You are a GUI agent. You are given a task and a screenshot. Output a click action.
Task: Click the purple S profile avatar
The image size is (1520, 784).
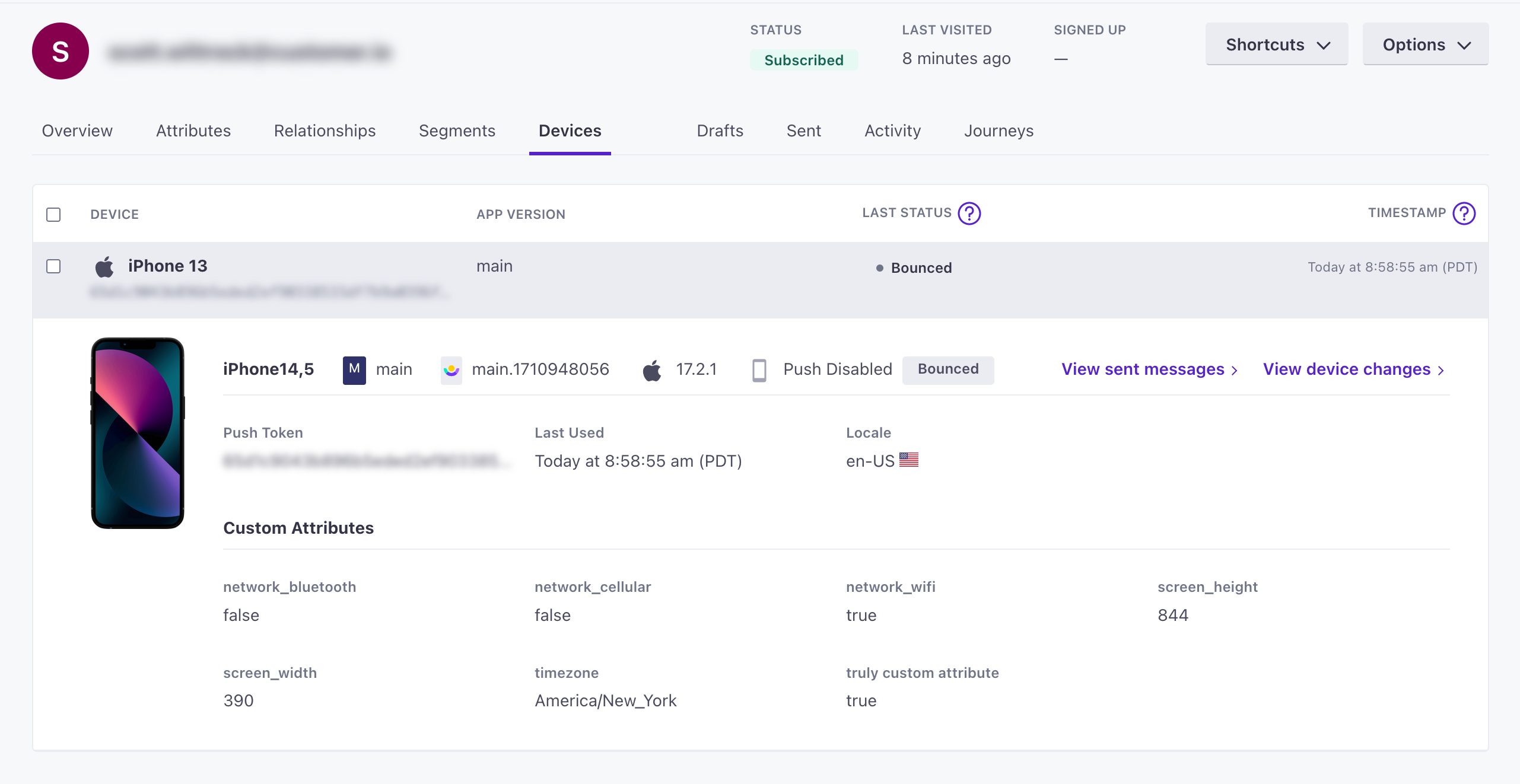pos(61,52)
